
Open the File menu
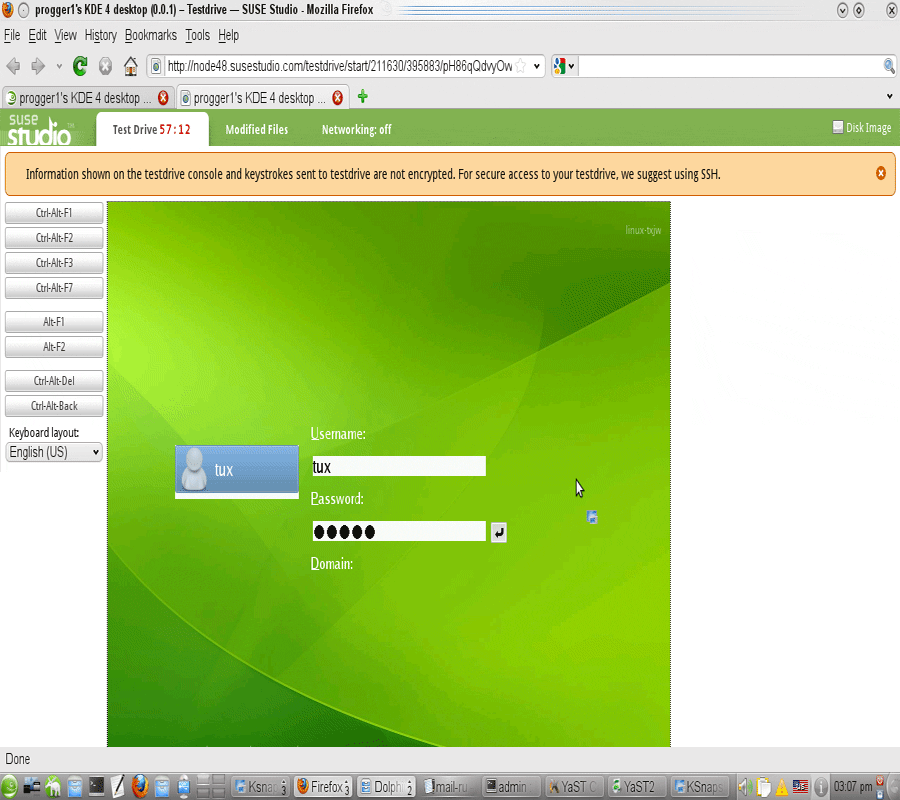tap(12, 36)
